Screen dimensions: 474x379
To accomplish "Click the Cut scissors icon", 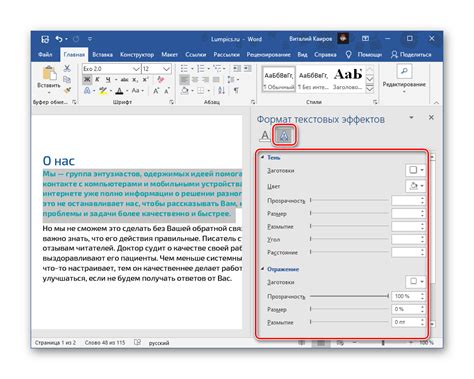I will pyautogui.click(x=67, y=68).
